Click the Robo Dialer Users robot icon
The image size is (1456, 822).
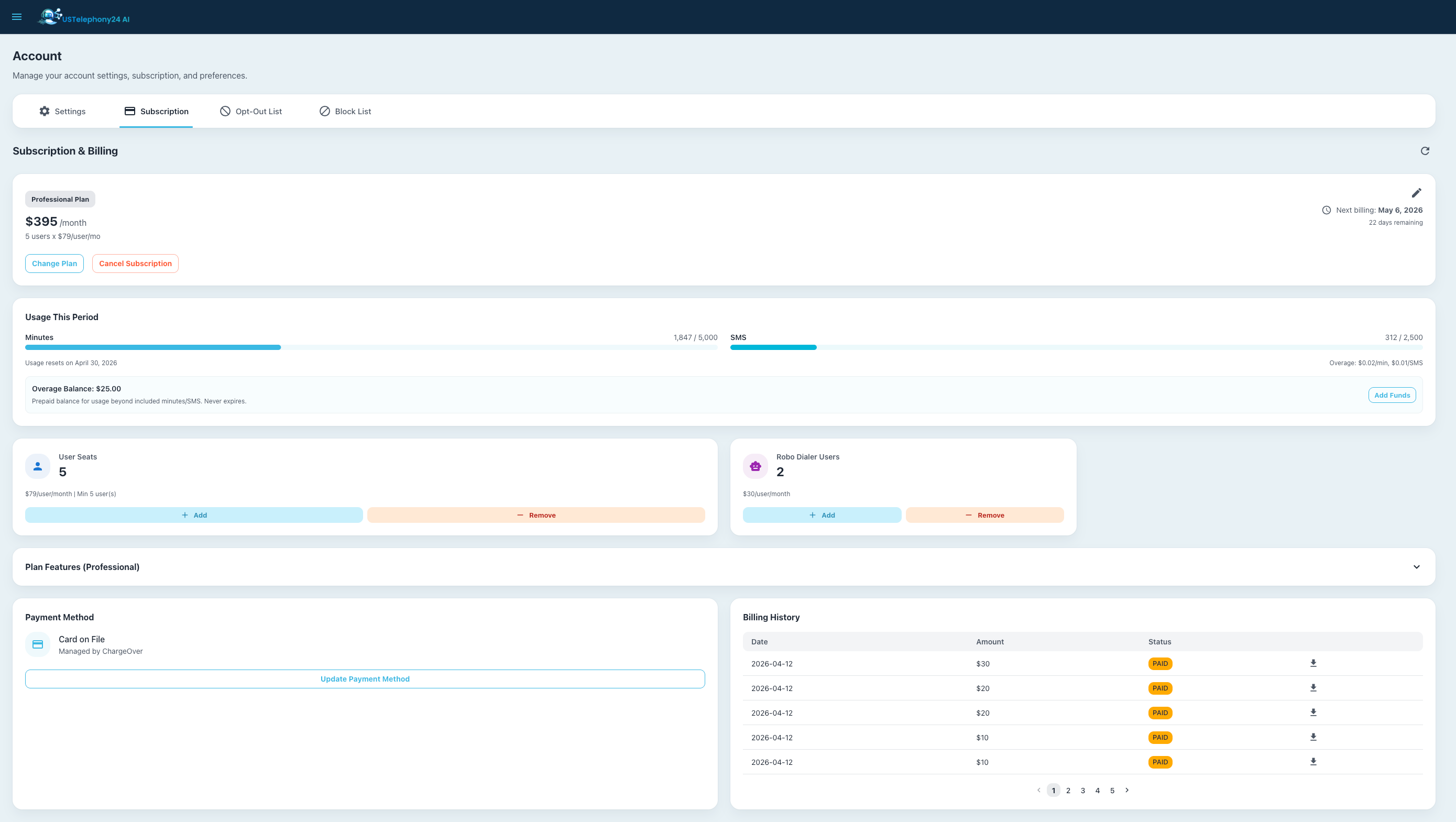755,466
